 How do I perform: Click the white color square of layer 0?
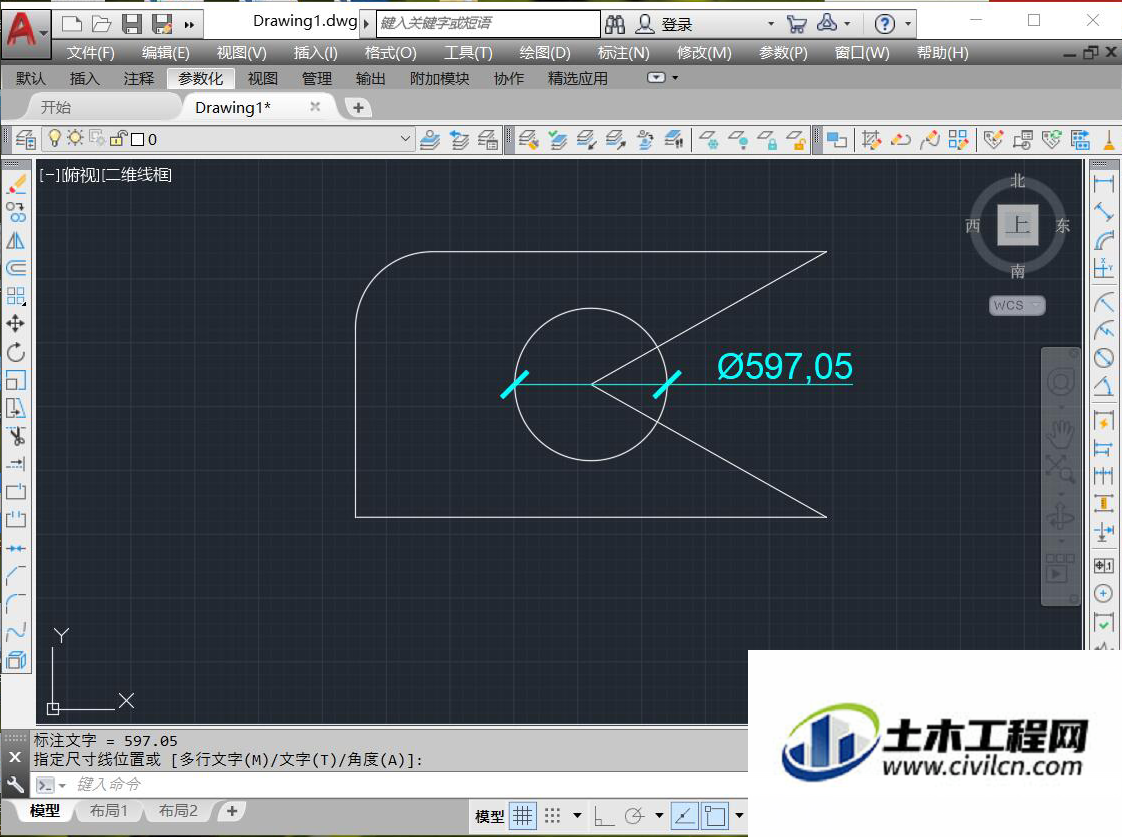[138, 140]
